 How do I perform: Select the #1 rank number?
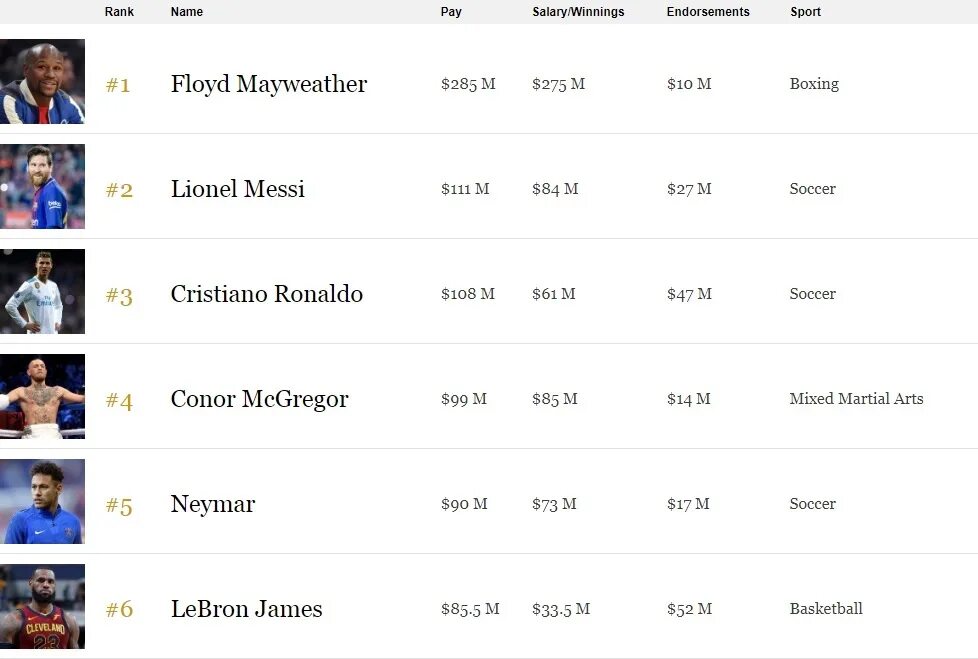pos(118,85)
